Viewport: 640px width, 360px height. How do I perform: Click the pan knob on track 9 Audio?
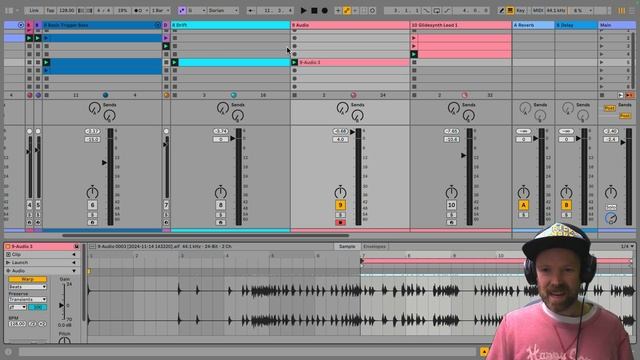340,192
